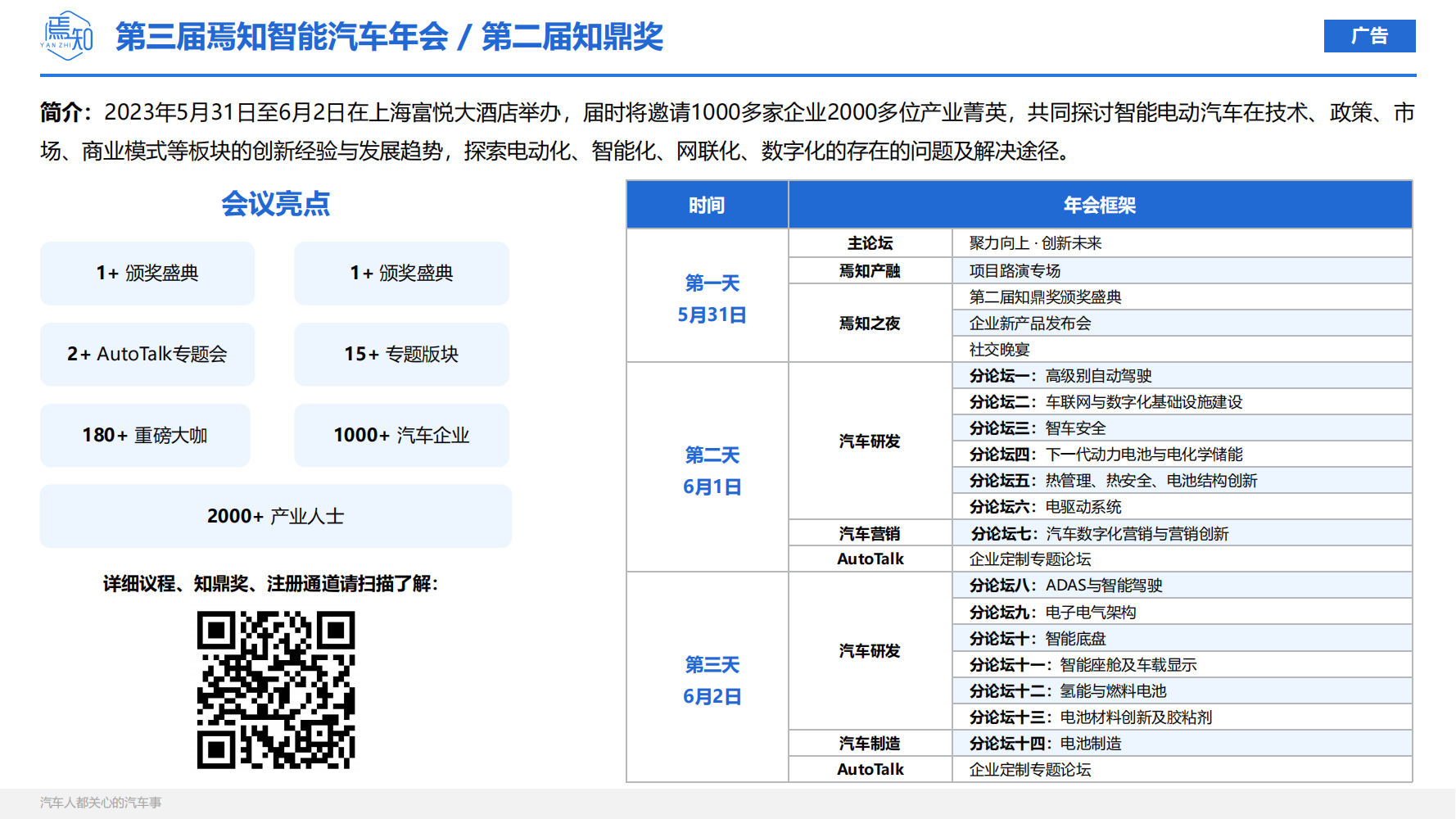
Task: Click 分论坛五：热管理、热安全、电池结构创新
Action: (x=1182, y=480)
